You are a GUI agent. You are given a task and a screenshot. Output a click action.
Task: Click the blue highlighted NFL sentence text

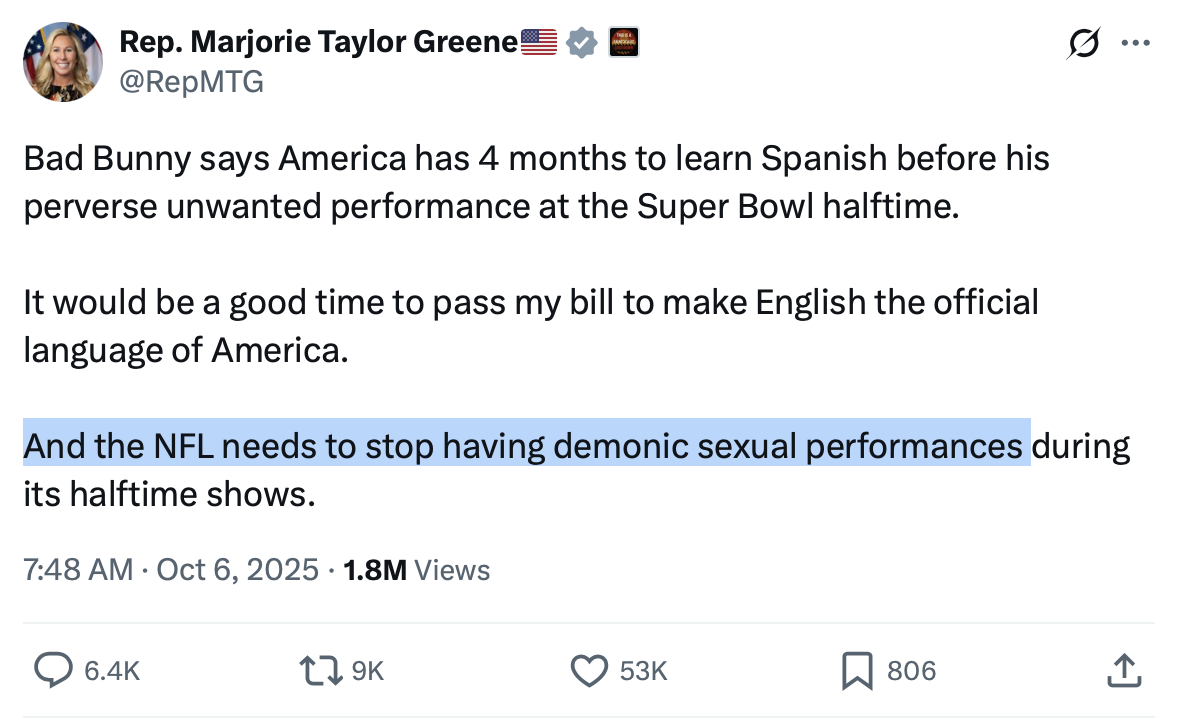pyautogui.click(x=526, y=445)
